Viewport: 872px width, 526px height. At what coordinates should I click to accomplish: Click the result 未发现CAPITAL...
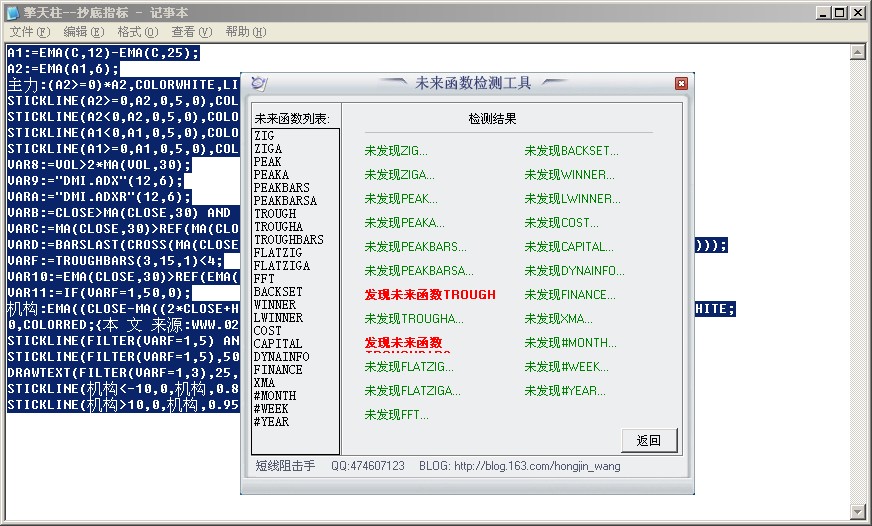[x=569, y=247]
